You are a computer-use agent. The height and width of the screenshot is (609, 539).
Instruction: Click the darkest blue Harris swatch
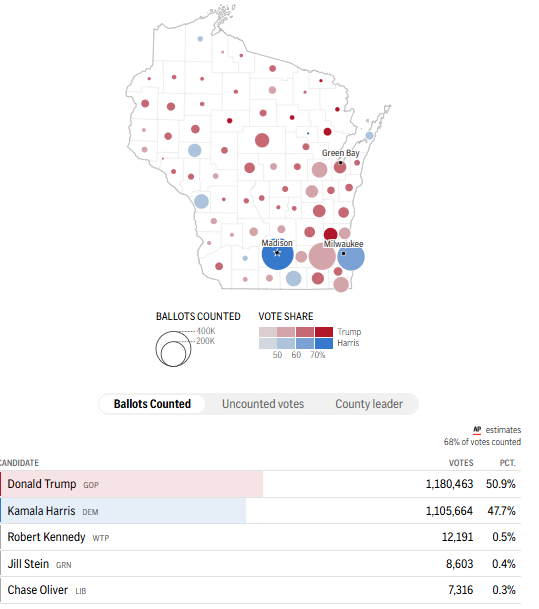click(324, 343)
